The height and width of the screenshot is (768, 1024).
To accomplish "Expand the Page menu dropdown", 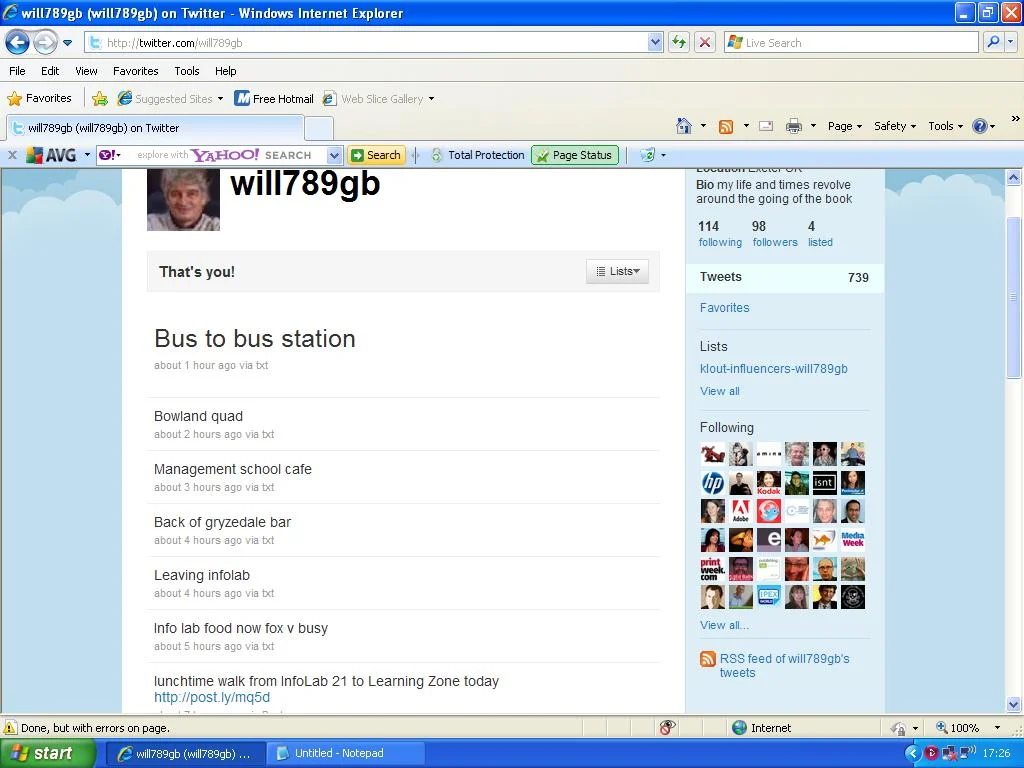I will click(x=845, y=126).
